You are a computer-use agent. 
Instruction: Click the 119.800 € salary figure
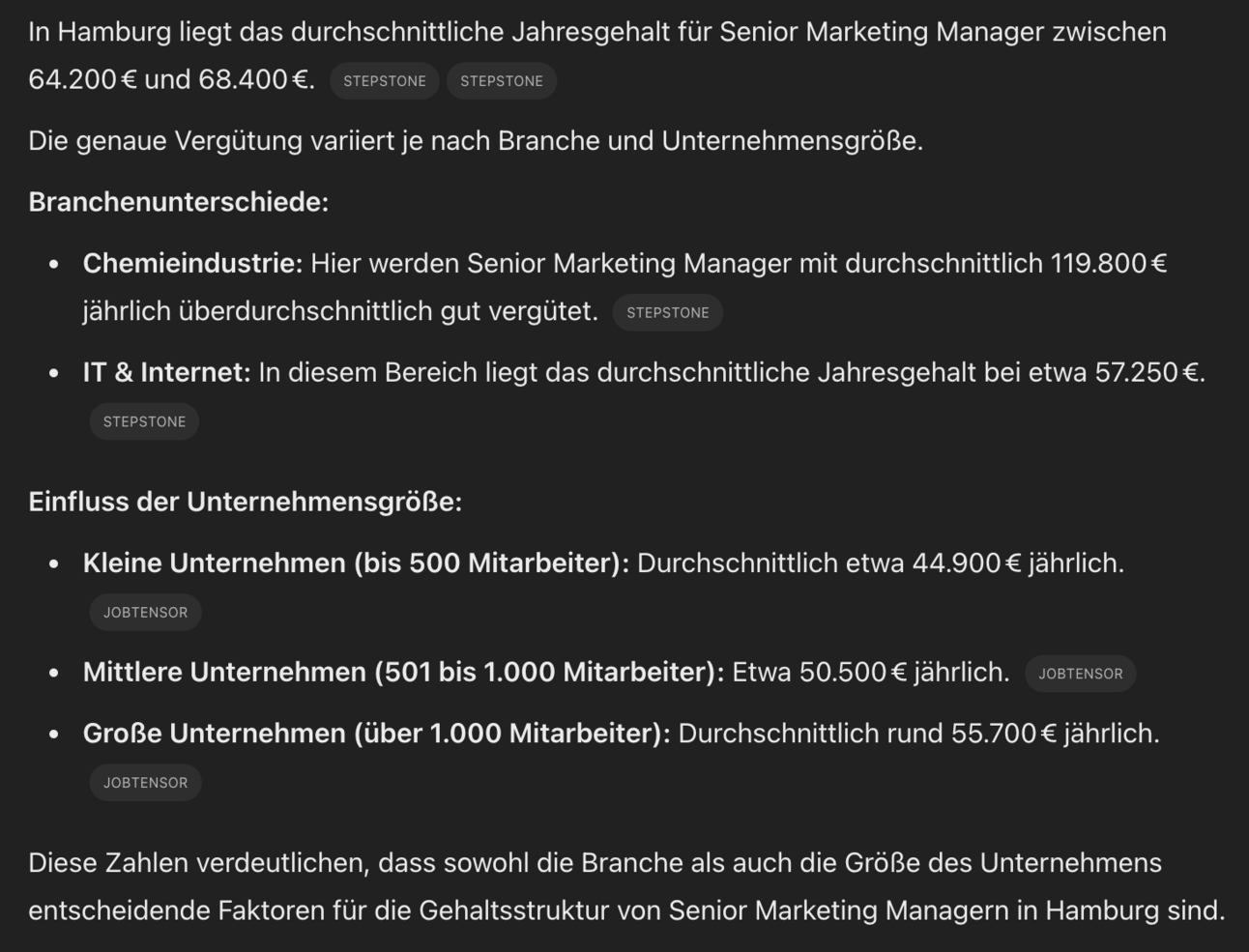tap(1109, 263)
